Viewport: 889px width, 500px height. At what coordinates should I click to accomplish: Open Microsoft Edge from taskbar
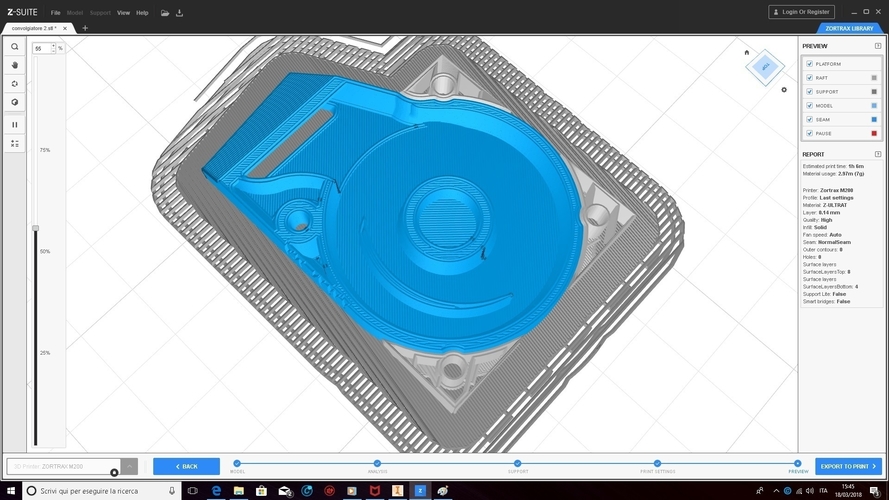[216, 491]
